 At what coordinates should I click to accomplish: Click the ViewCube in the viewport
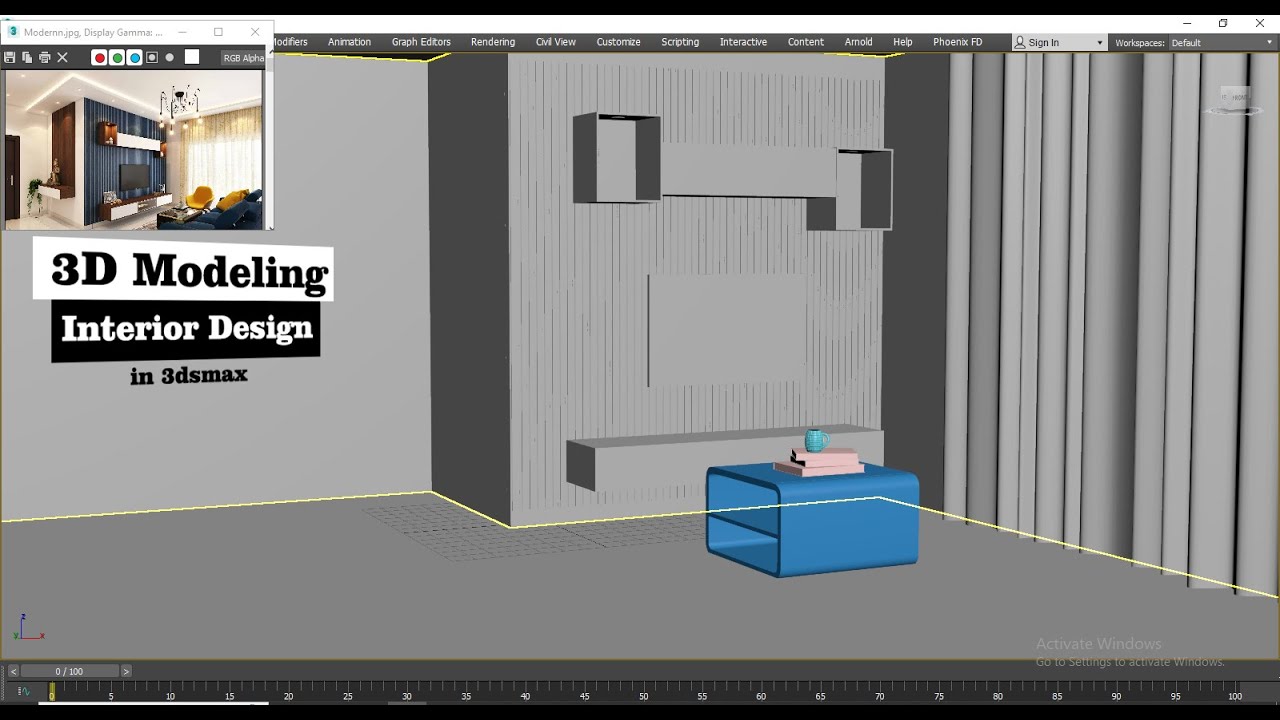click(x=1235, y=99)
